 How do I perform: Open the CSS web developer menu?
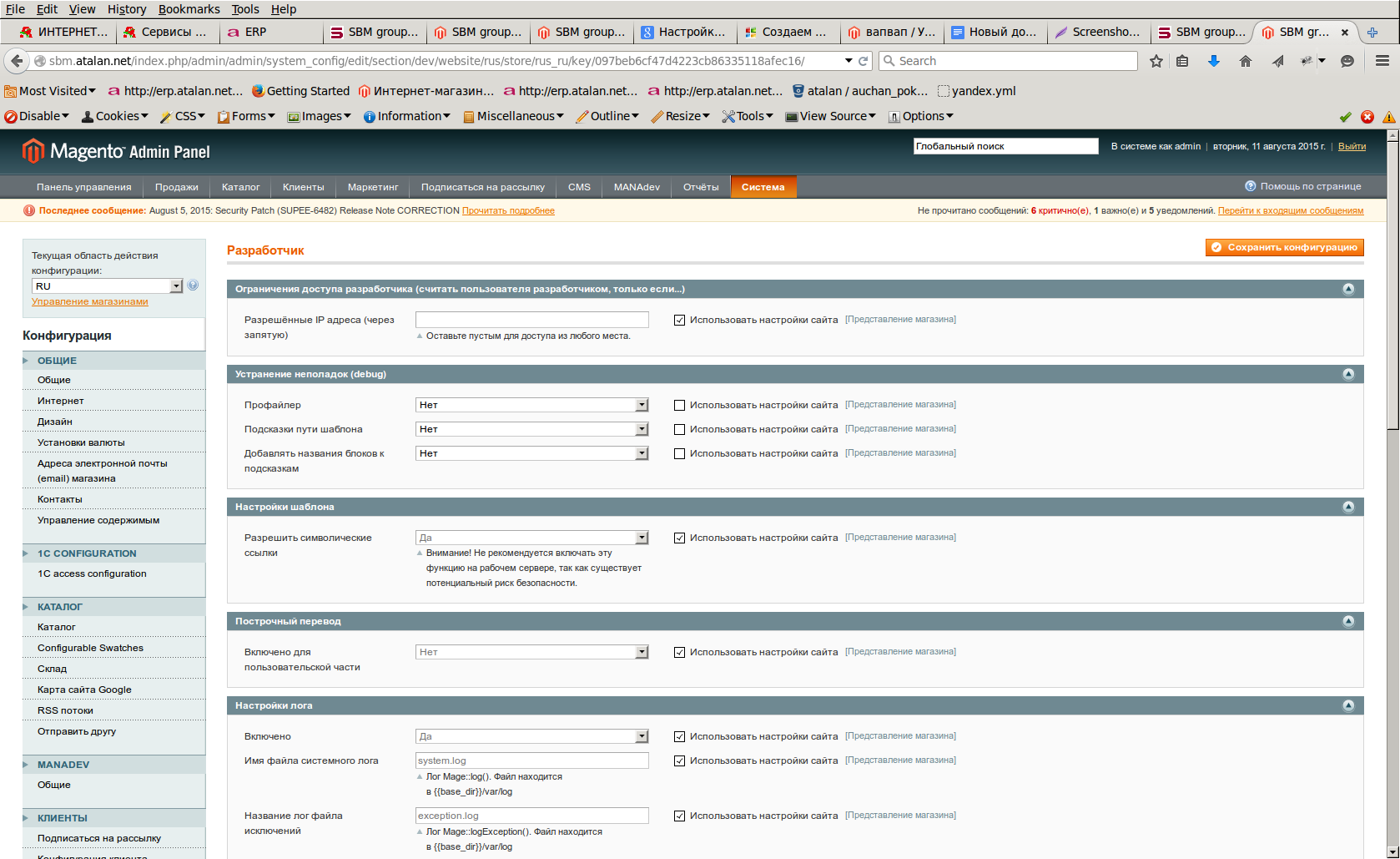click(183, 116)
